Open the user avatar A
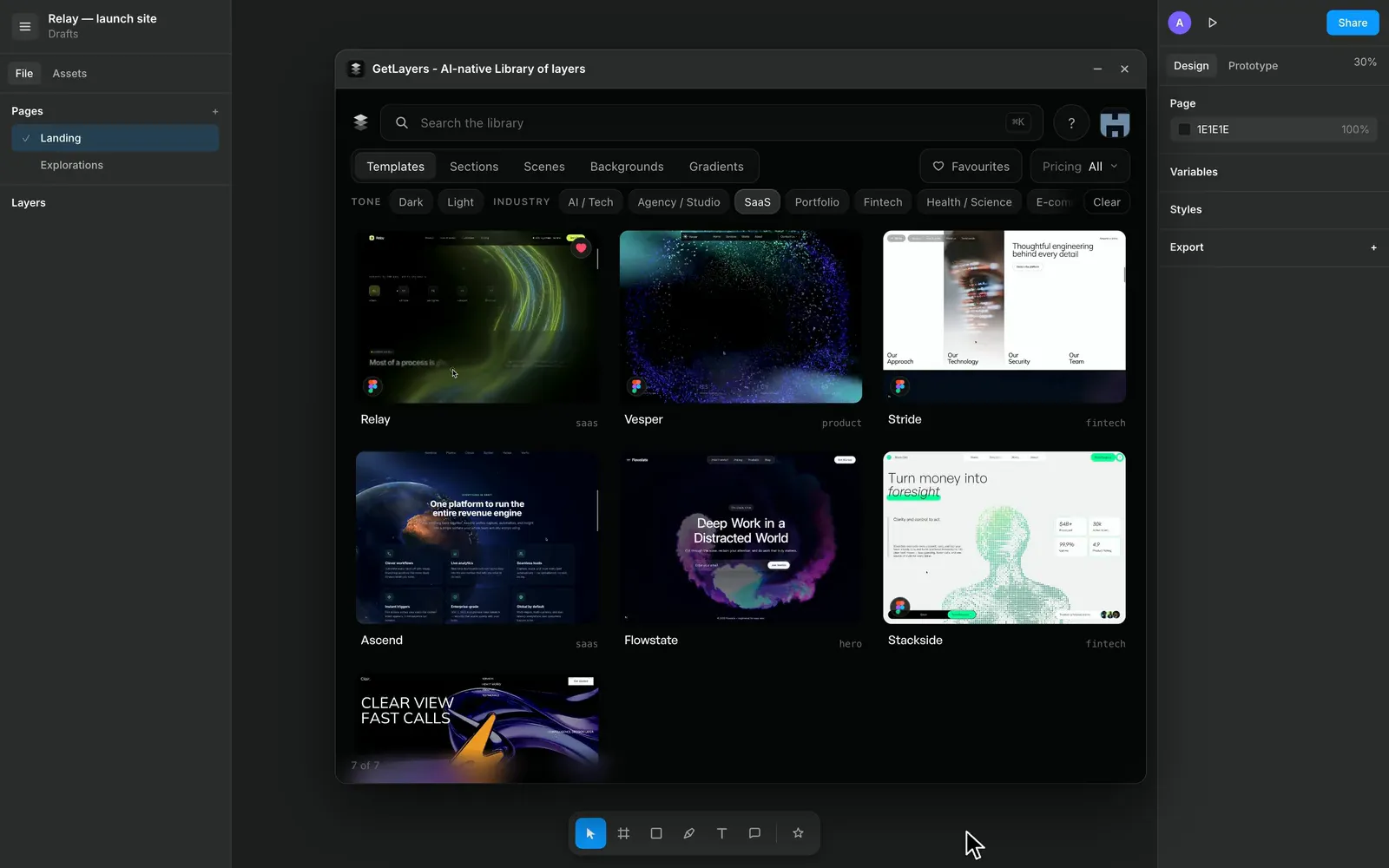Image resolution: width=1389 pixels, height=868 pixels. pos(1179,23)
